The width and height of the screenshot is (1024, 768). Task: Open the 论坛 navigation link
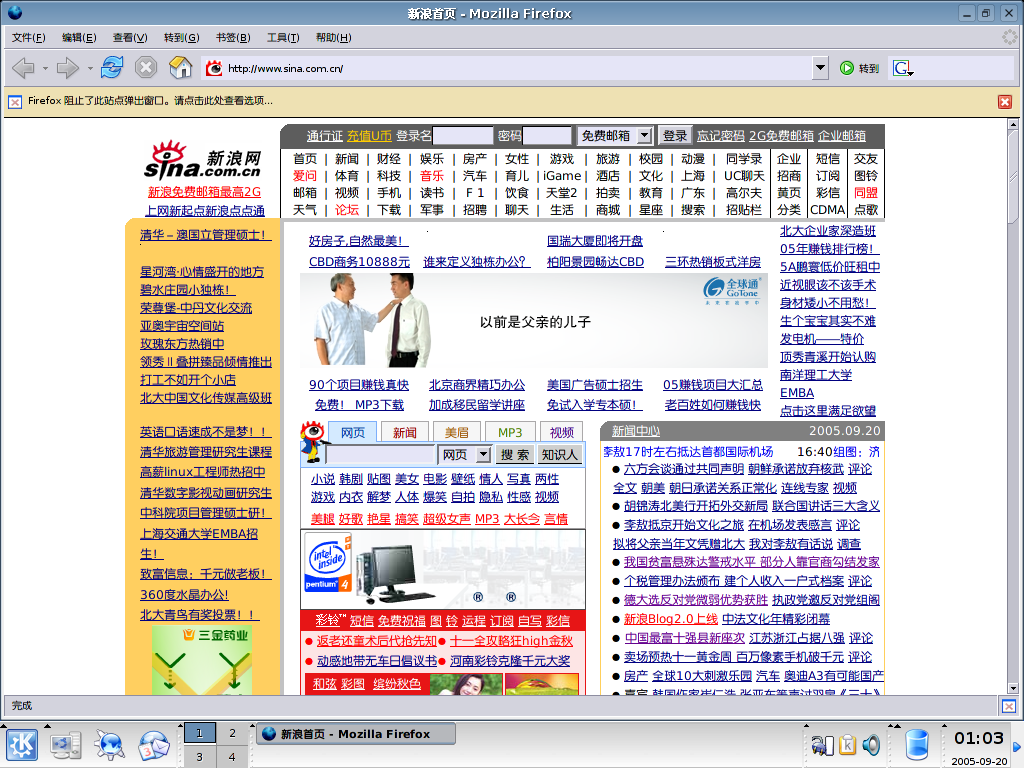click(347, 210)
